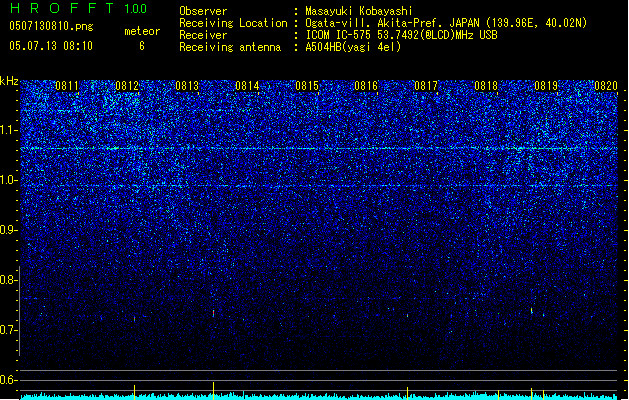Click the 0813 time marker
The height and width of the screenshot is (400, 629).
187,86
